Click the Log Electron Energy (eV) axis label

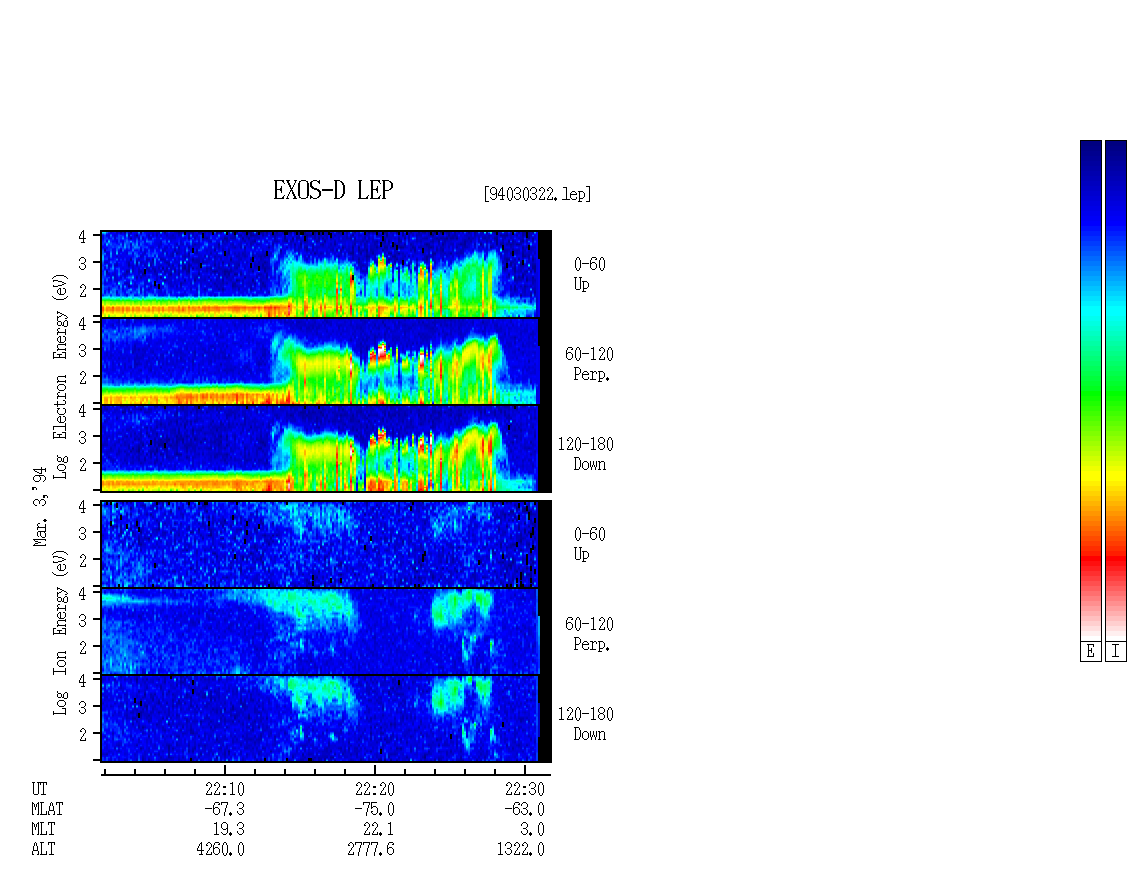[60, 376]
